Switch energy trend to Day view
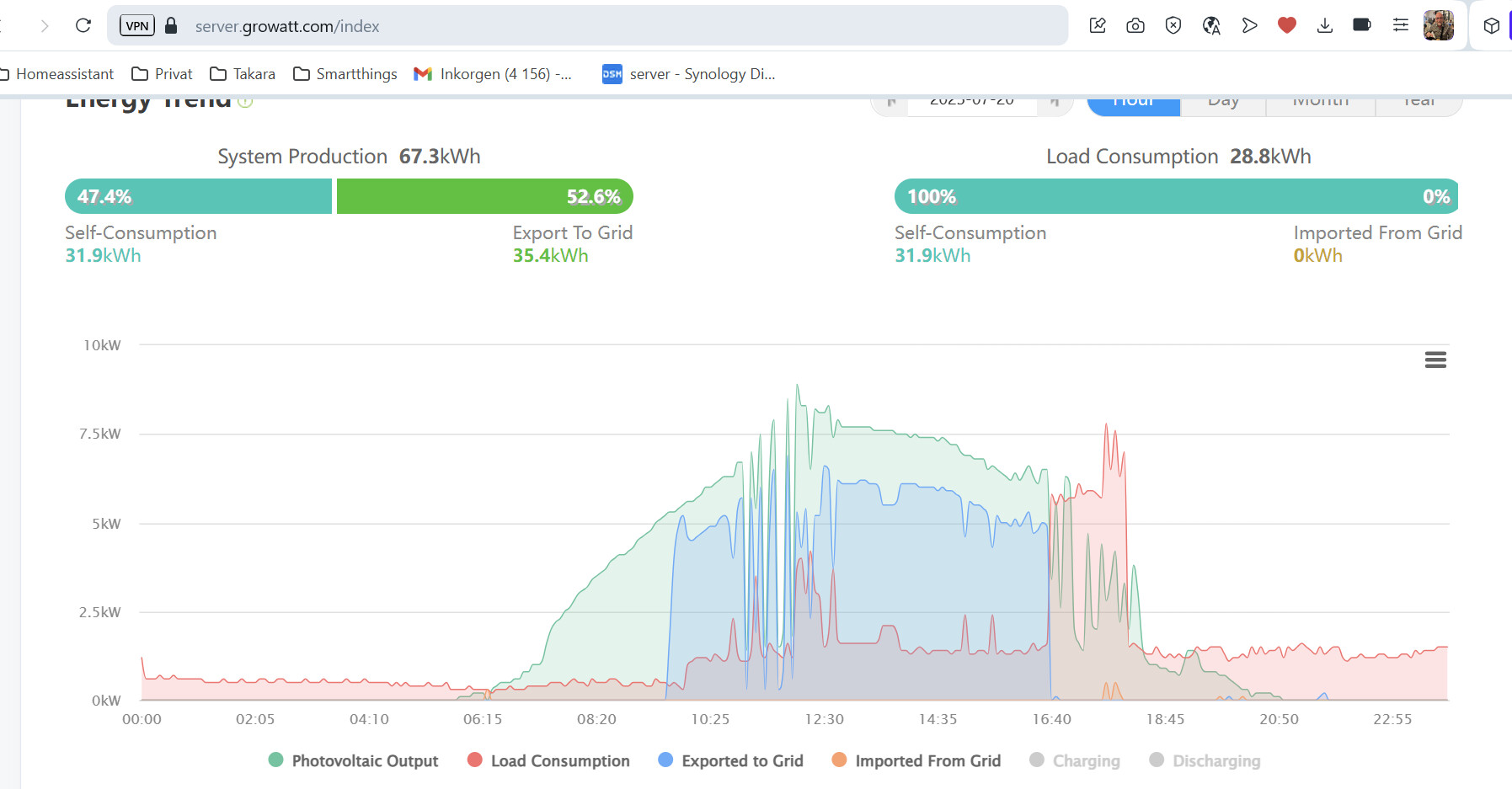Viewport: 1512px width, 789px height. (x=1223, y=104)
